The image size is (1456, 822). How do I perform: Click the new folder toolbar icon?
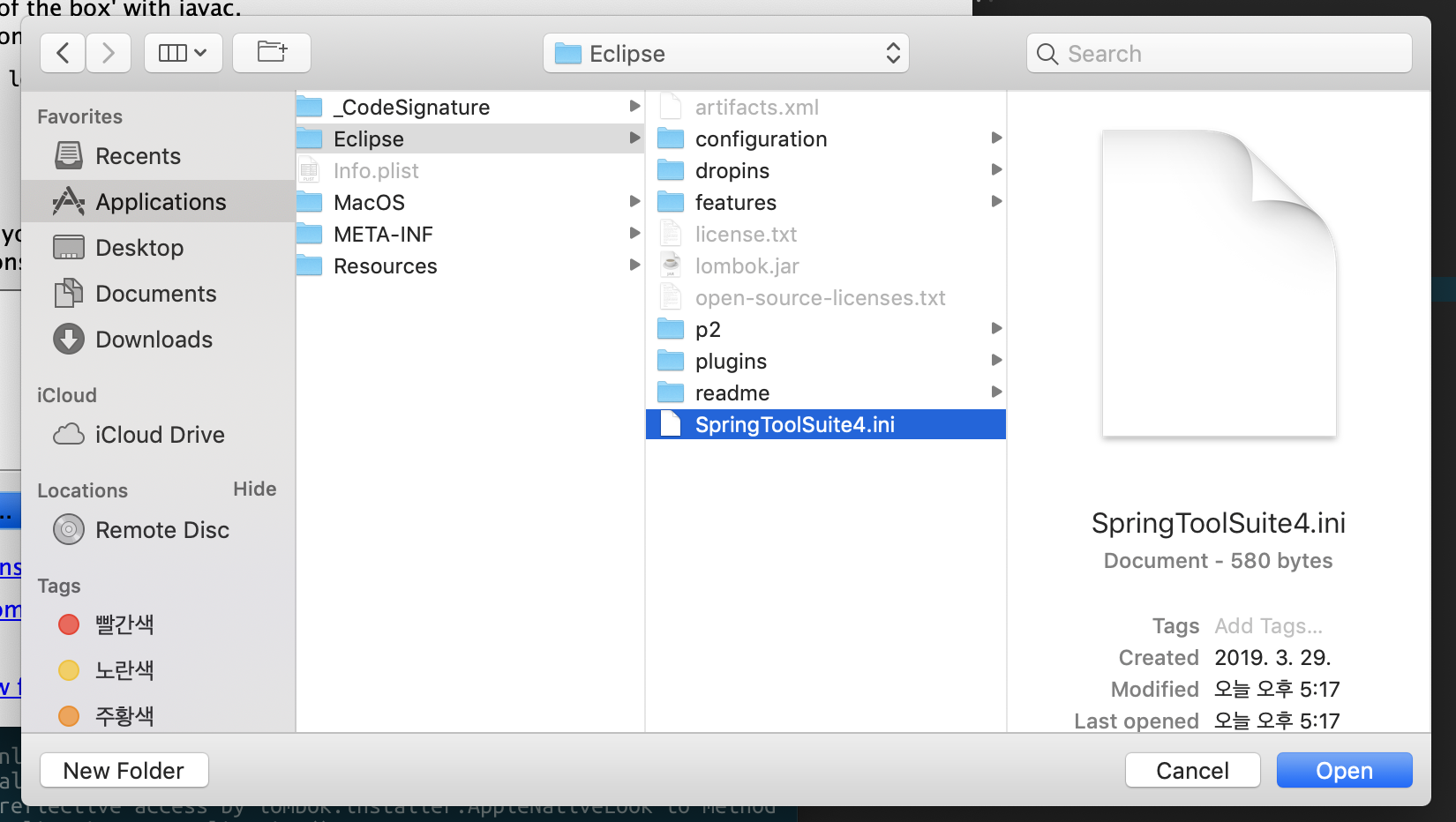pyautogui.click(x=272, y=53)
